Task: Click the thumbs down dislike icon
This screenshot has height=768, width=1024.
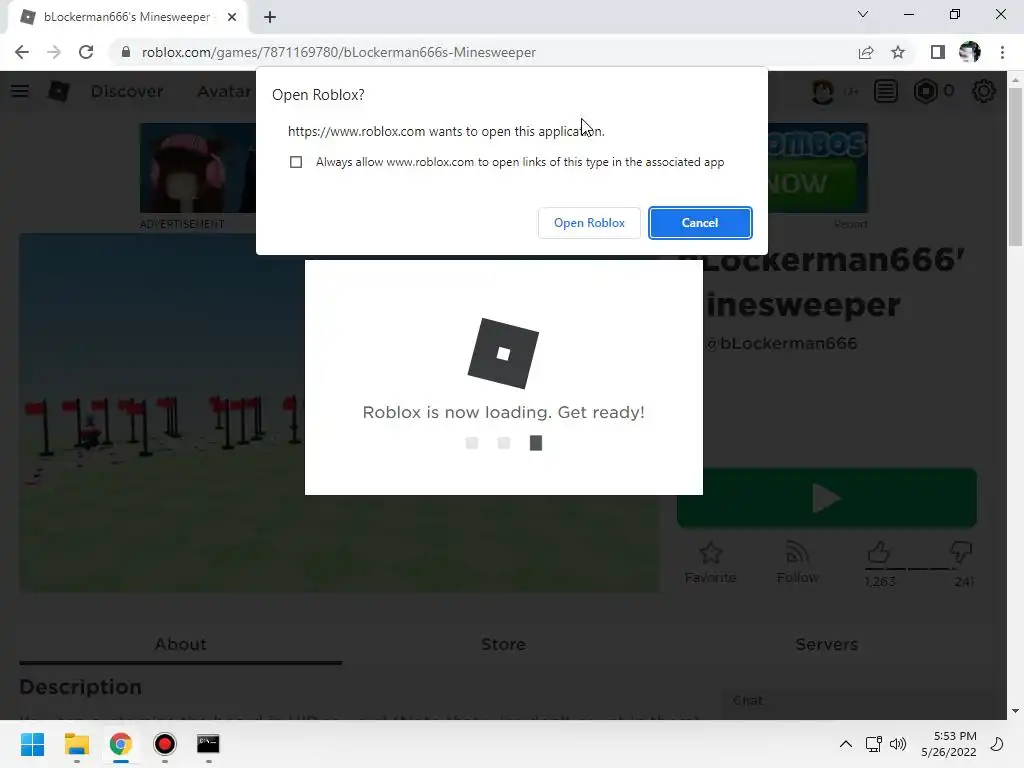Action: pyautogui.click(x=961, y=552)
